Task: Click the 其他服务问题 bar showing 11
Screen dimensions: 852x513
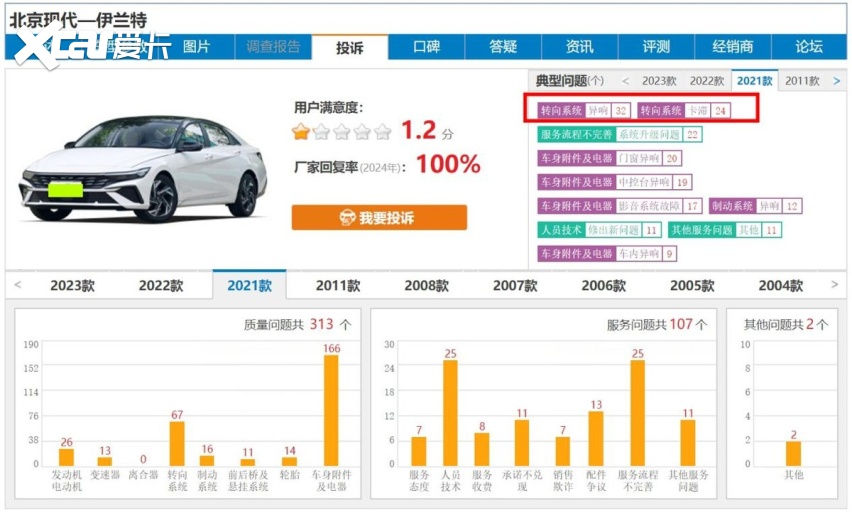Action: [x=688, y=442]
